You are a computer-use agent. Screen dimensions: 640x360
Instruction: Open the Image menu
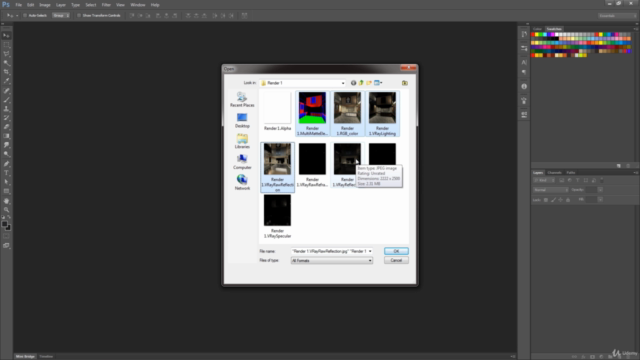pyautogui.click(x=44, y=5)
